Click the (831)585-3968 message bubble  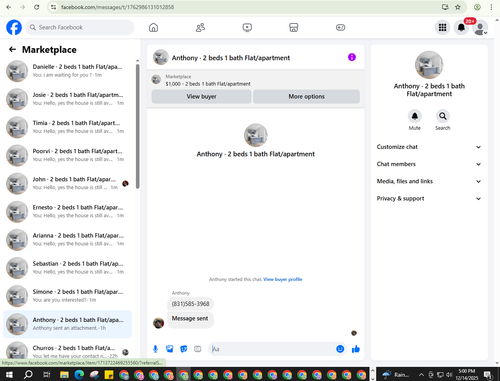point(190,304)
